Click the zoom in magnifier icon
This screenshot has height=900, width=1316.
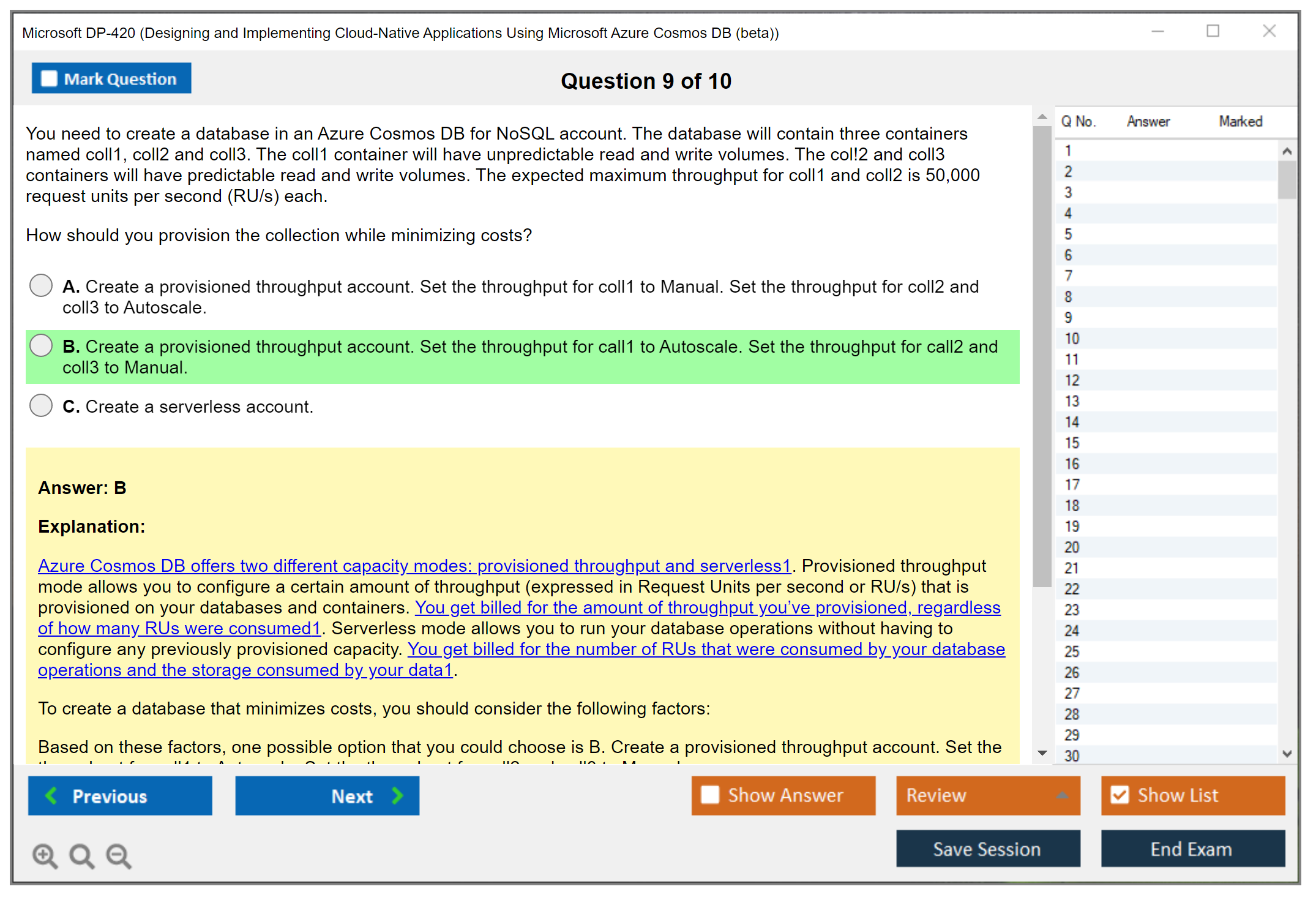(45, 855)
